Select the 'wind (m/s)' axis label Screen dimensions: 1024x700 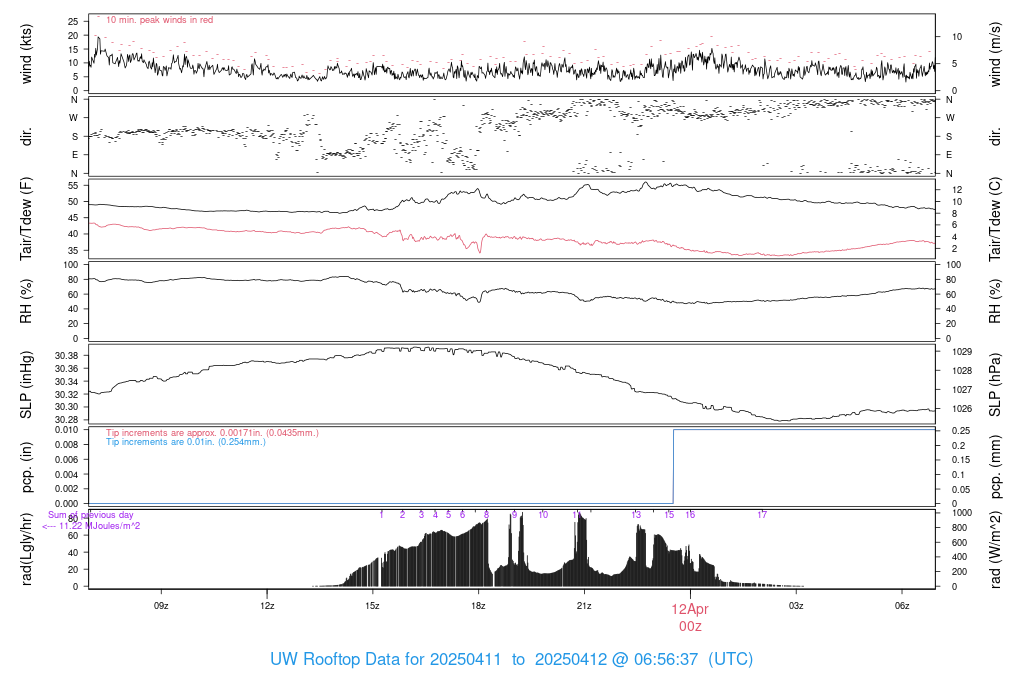coord(995,54)
